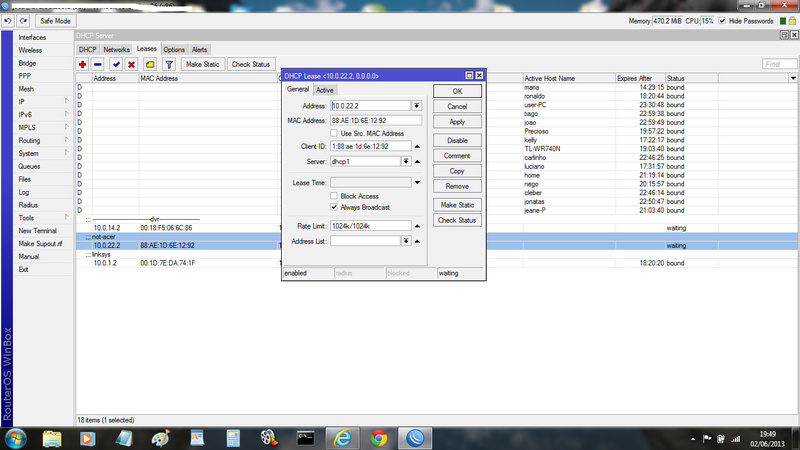The width and height of the screenshot is (800, 450).
Task: Open Paint from the taskbar
Action: point(160,438)
